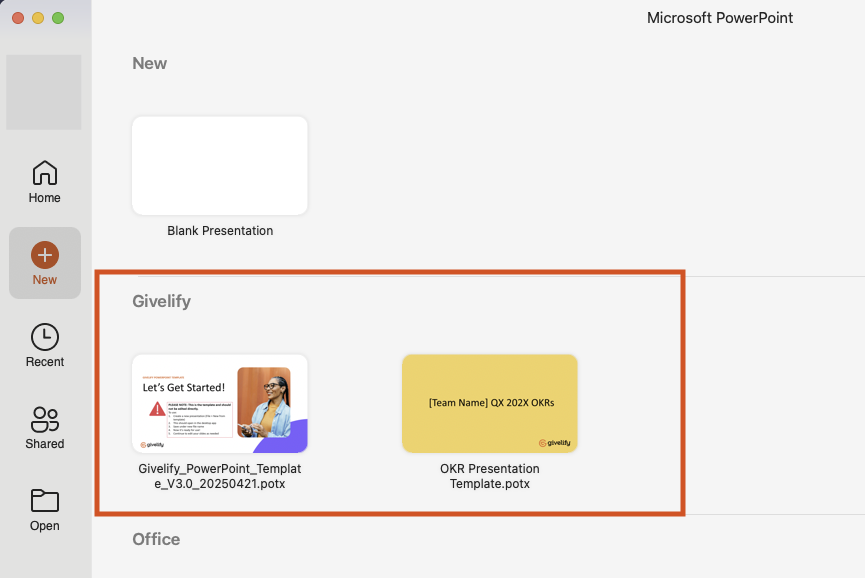Click the Open folder icon in sidebar
The image size is (865, 578).
[45, 500]
